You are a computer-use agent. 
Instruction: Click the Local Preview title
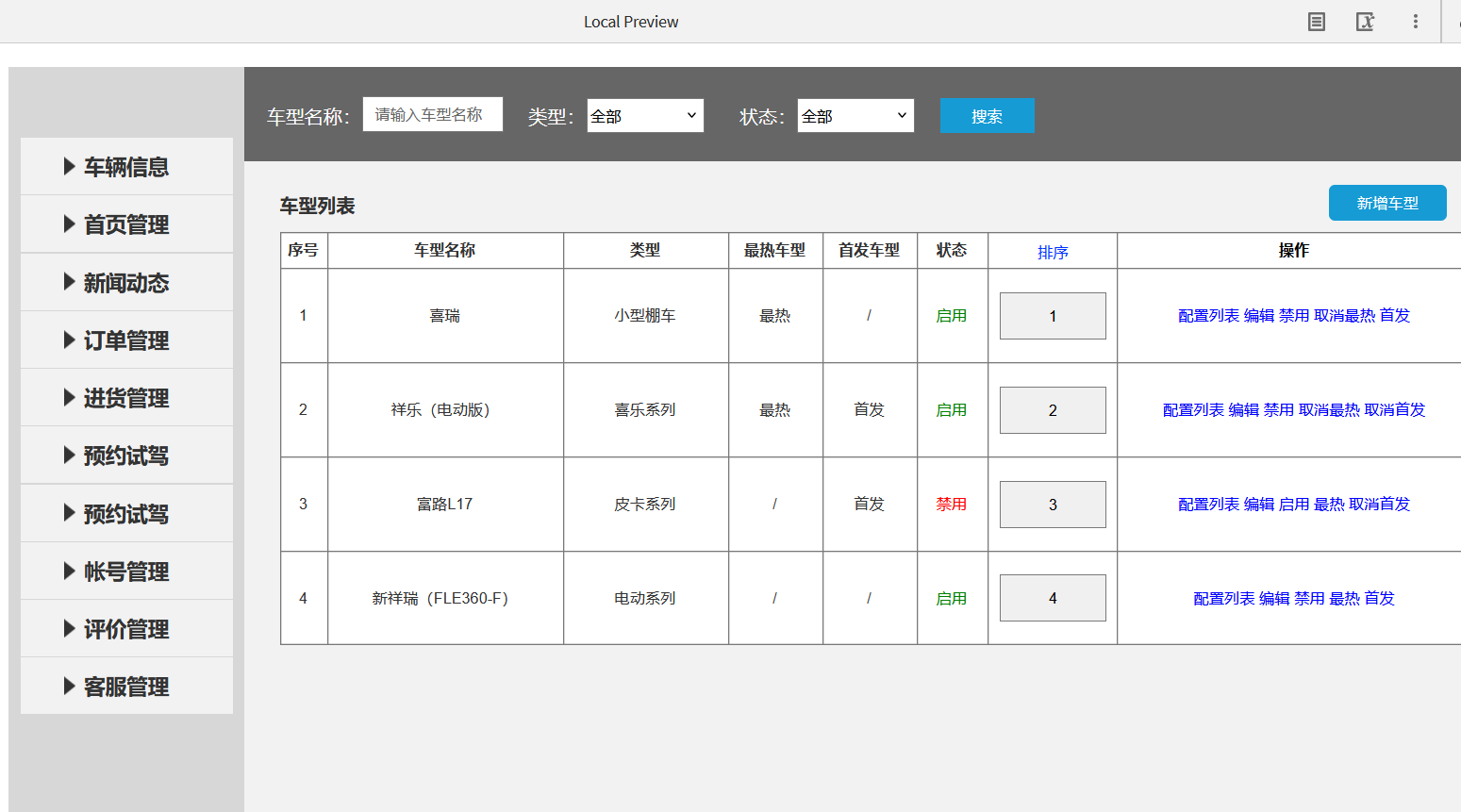pyautogui.click(x=631, y=22)
